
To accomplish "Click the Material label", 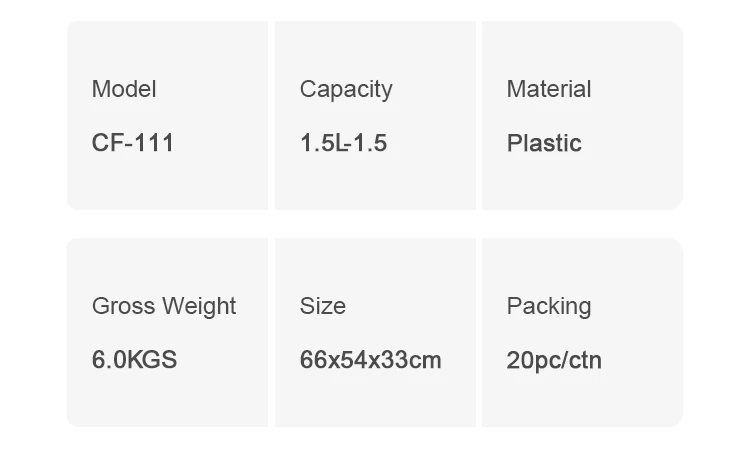I will tap(549, 89).
